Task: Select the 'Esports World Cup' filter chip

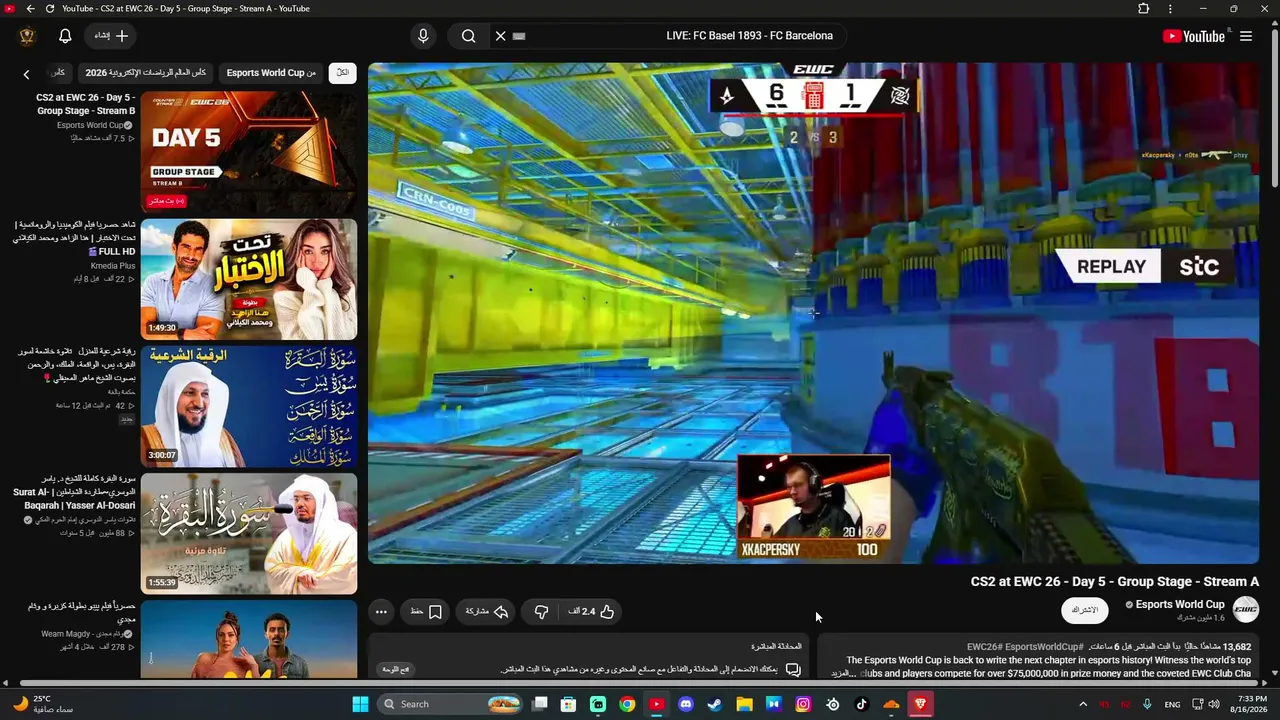Action: tap(271, 73)
